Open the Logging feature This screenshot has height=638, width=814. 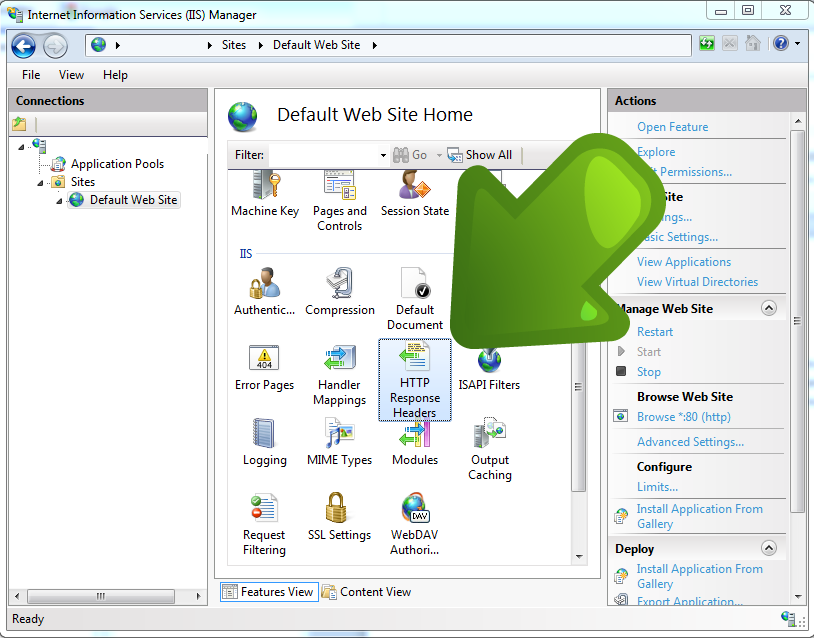(264, 442)
